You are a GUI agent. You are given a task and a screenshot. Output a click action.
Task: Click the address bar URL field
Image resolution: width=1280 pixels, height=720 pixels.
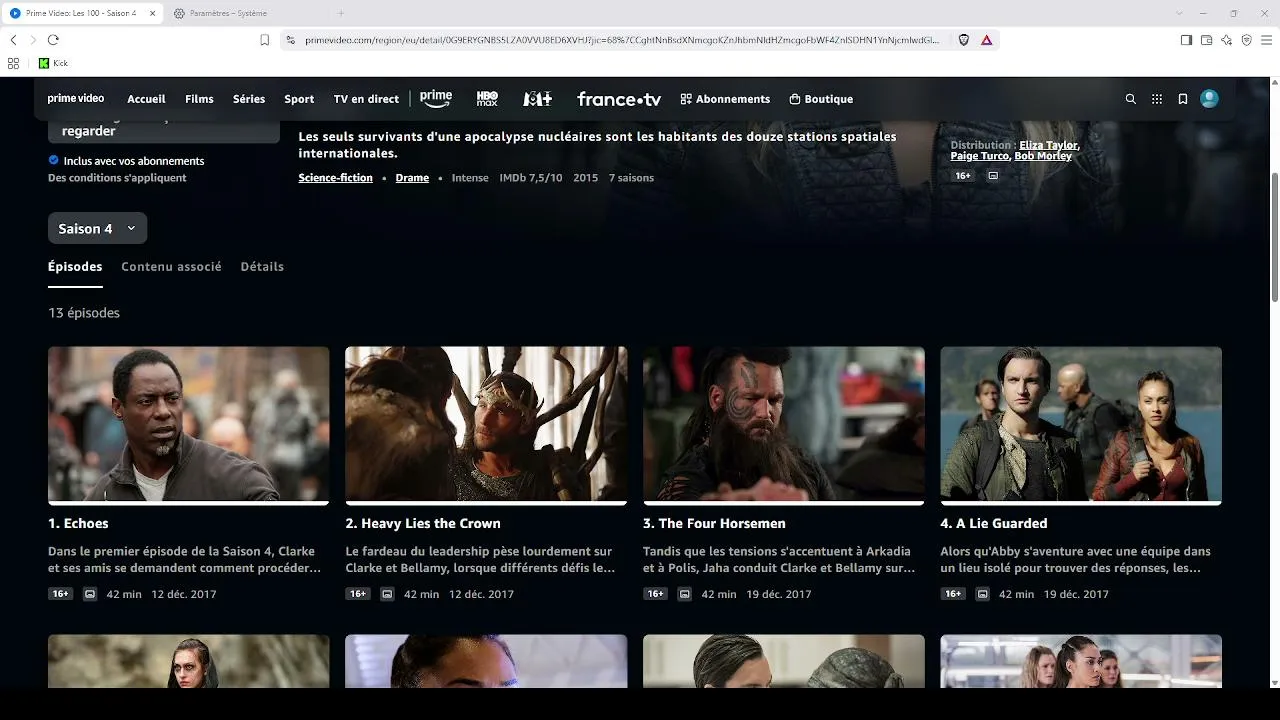(x=622, y=40)
